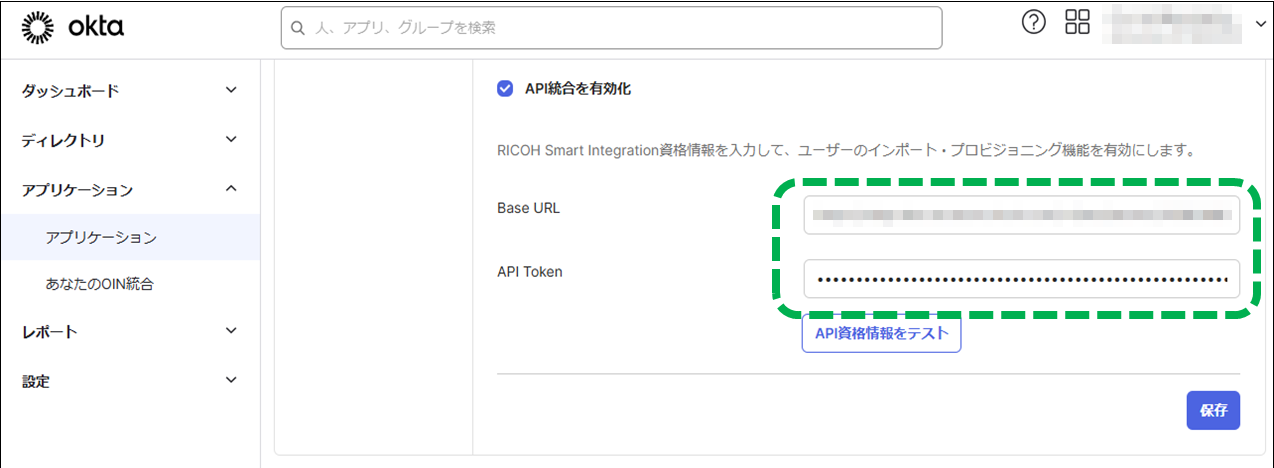
Task: Click the Base URL input field
Action: [x=1021, y=215]
